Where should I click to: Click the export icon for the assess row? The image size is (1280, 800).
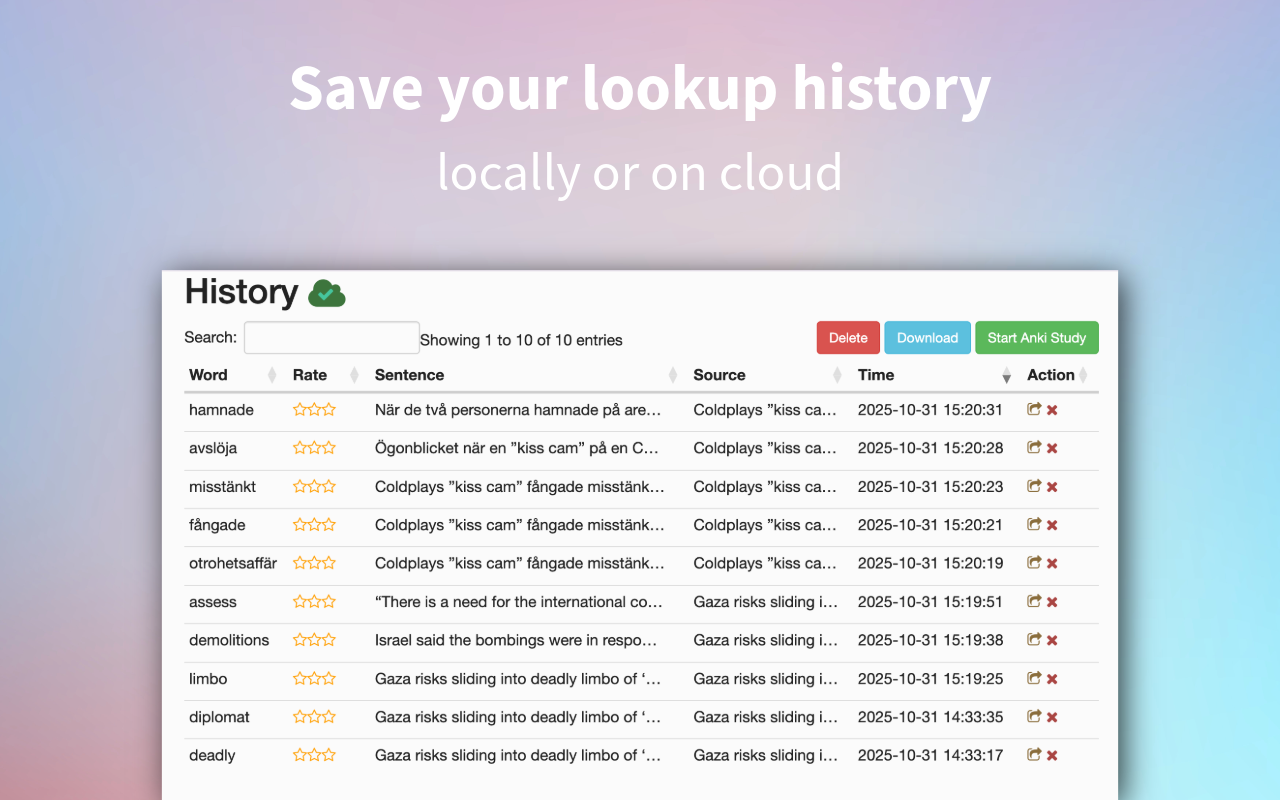(x=1034, y=602)
